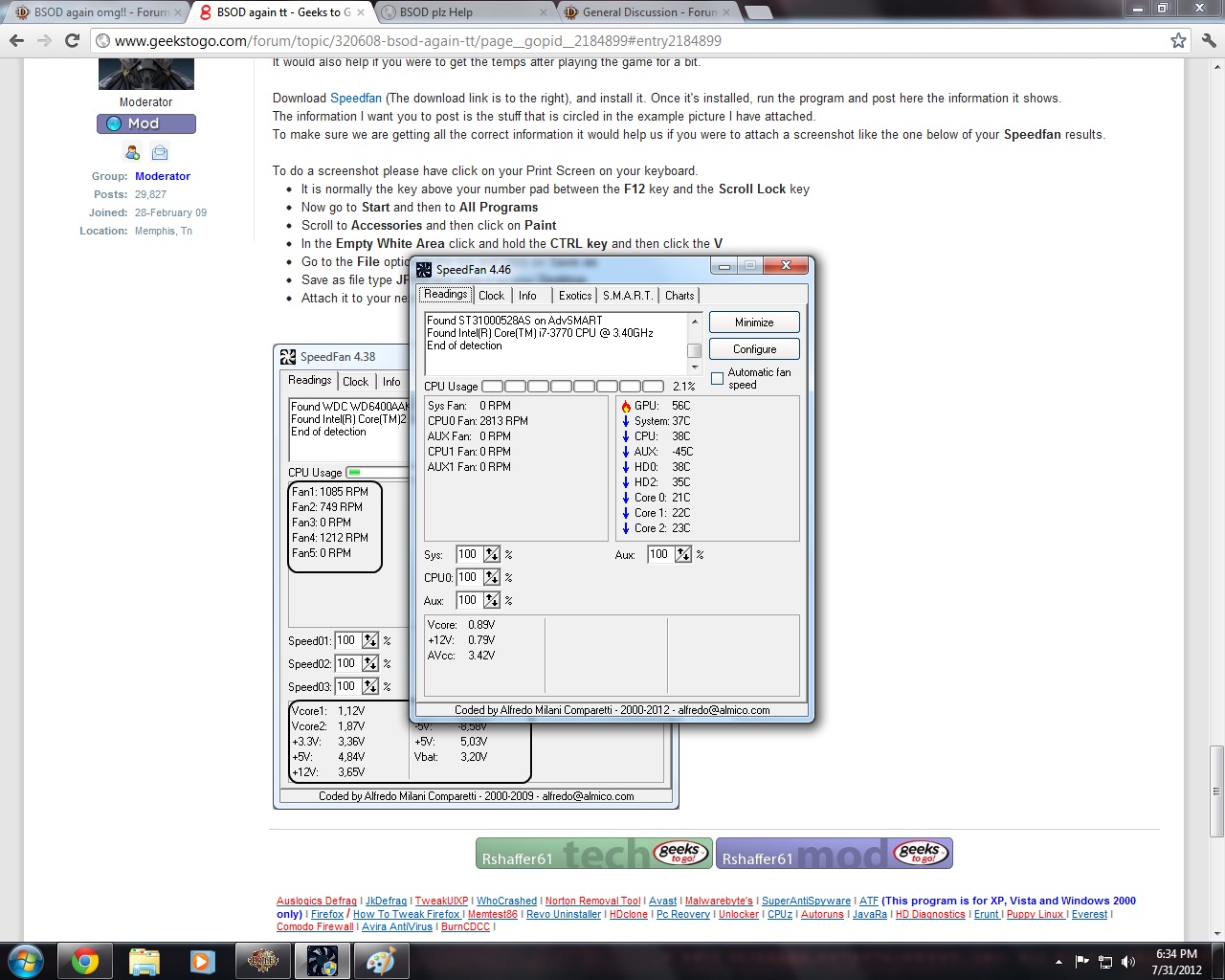Open the Windows Start menu
The image size is (1225, 980).
coord(24,961)
